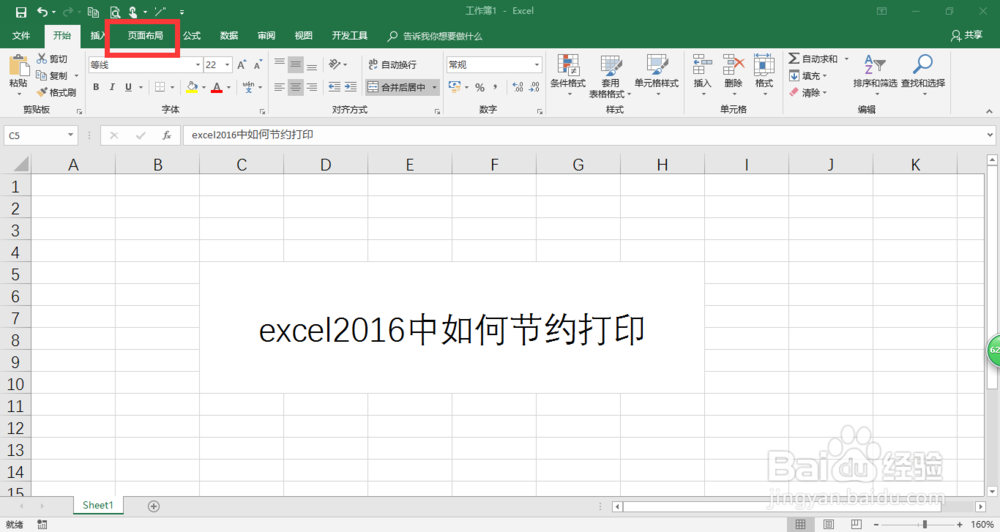Switch to the Developer ribbon tab
1000x532 pixels.
349,36
